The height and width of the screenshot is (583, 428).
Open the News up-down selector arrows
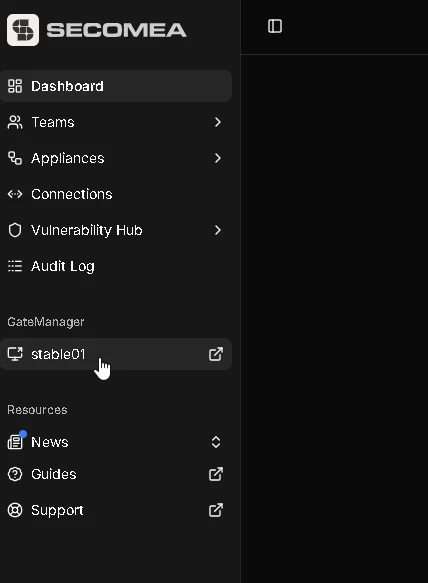[216, 442]
